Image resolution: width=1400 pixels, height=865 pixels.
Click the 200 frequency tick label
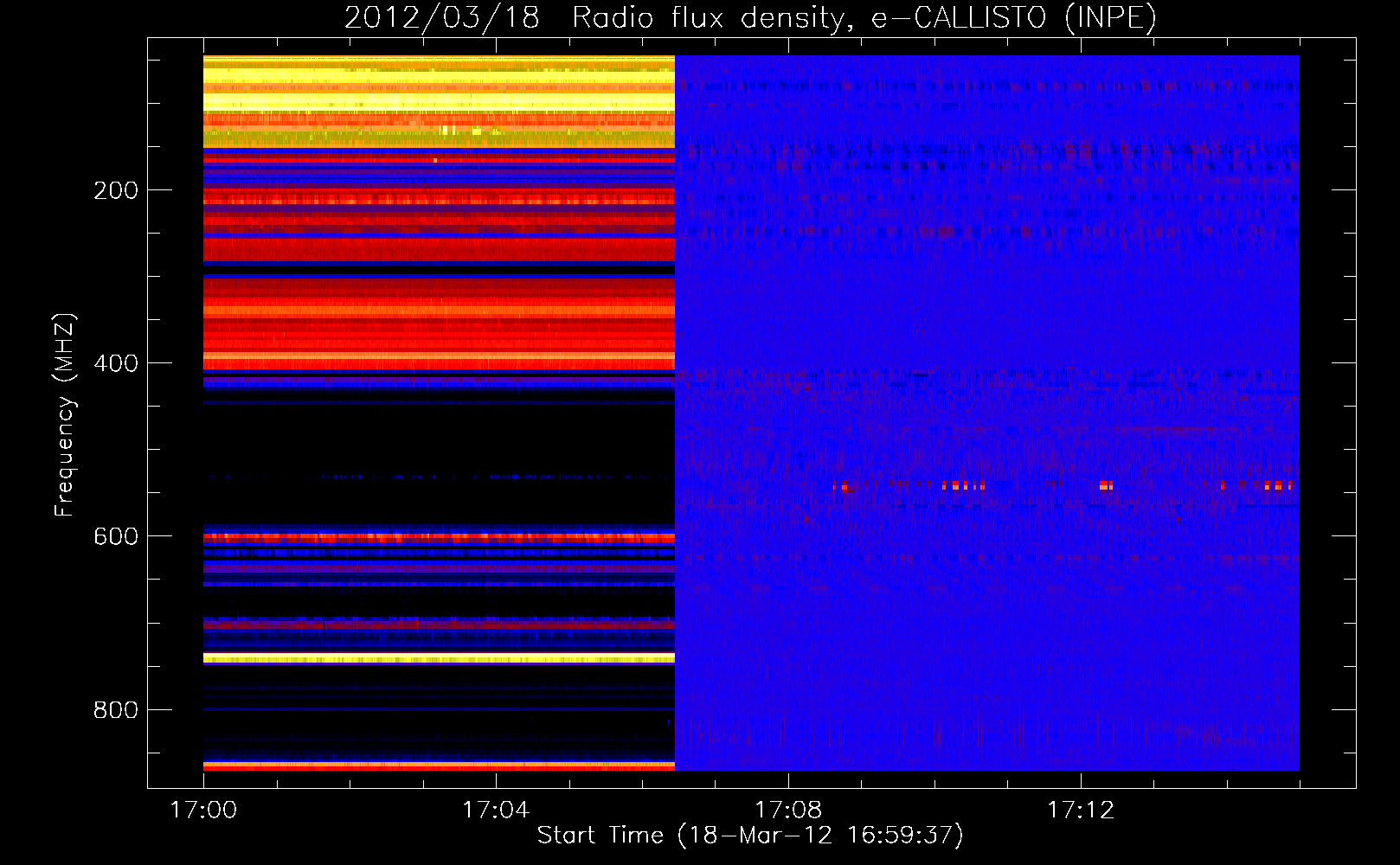pyautogui.click(x=116, y=190)
